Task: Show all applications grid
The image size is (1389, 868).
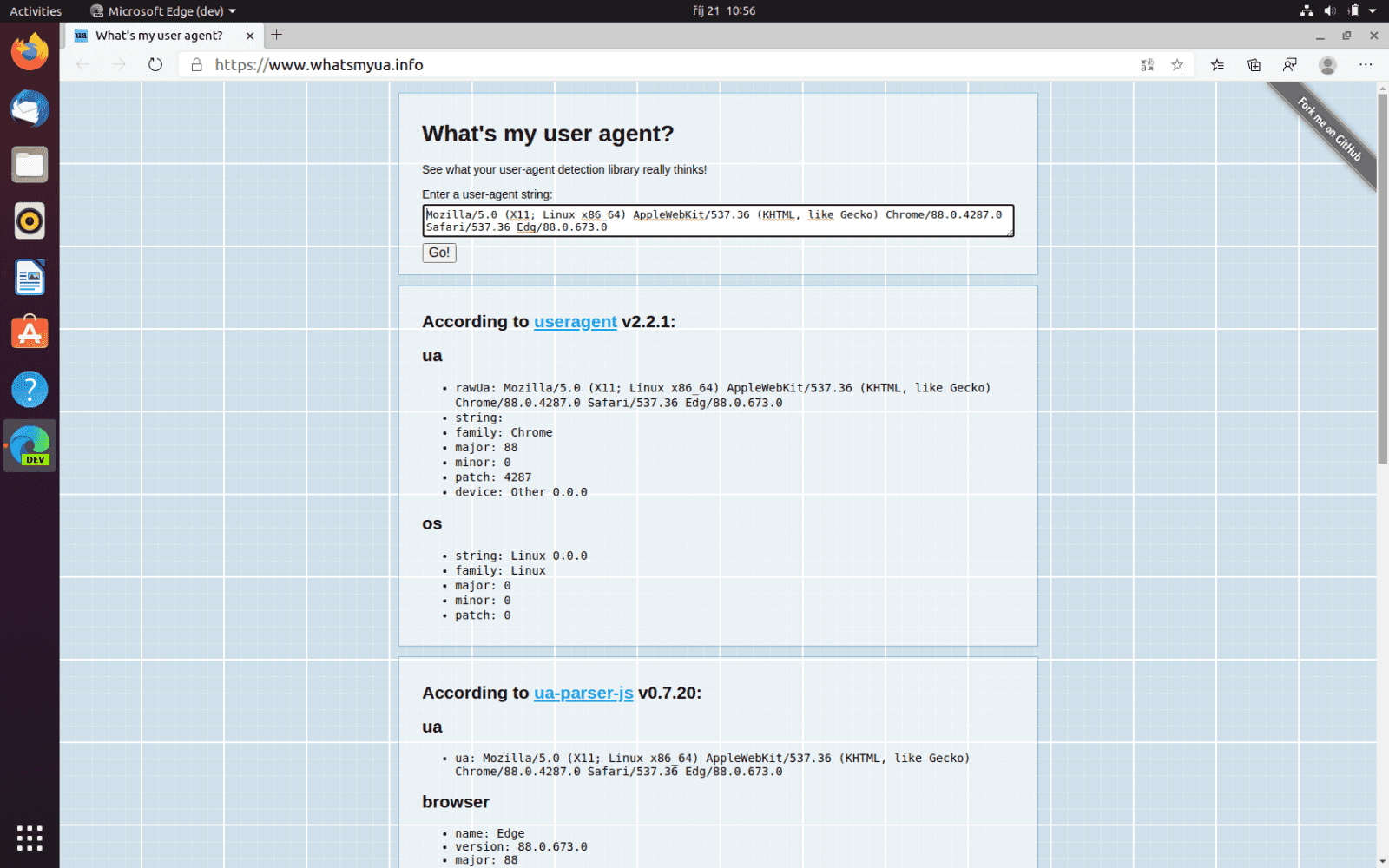Action: click(30, 838)
